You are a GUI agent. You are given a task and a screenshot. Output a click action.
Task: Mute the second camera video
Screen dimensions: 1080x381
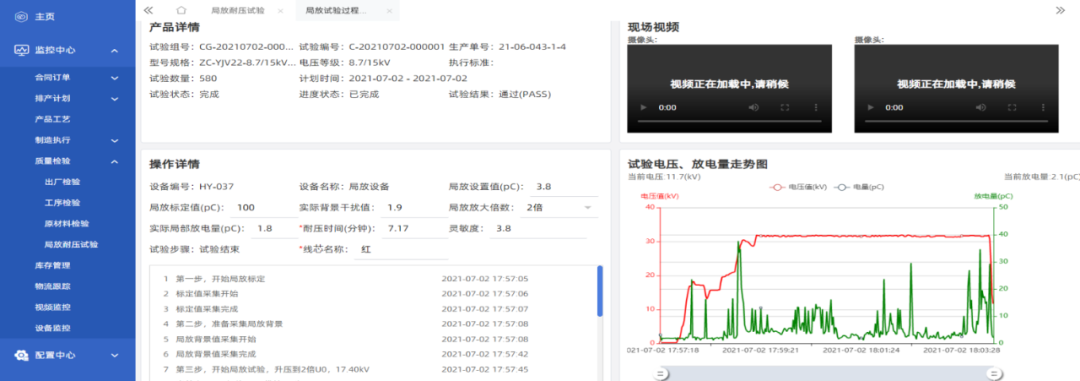[x=982, y=108]
